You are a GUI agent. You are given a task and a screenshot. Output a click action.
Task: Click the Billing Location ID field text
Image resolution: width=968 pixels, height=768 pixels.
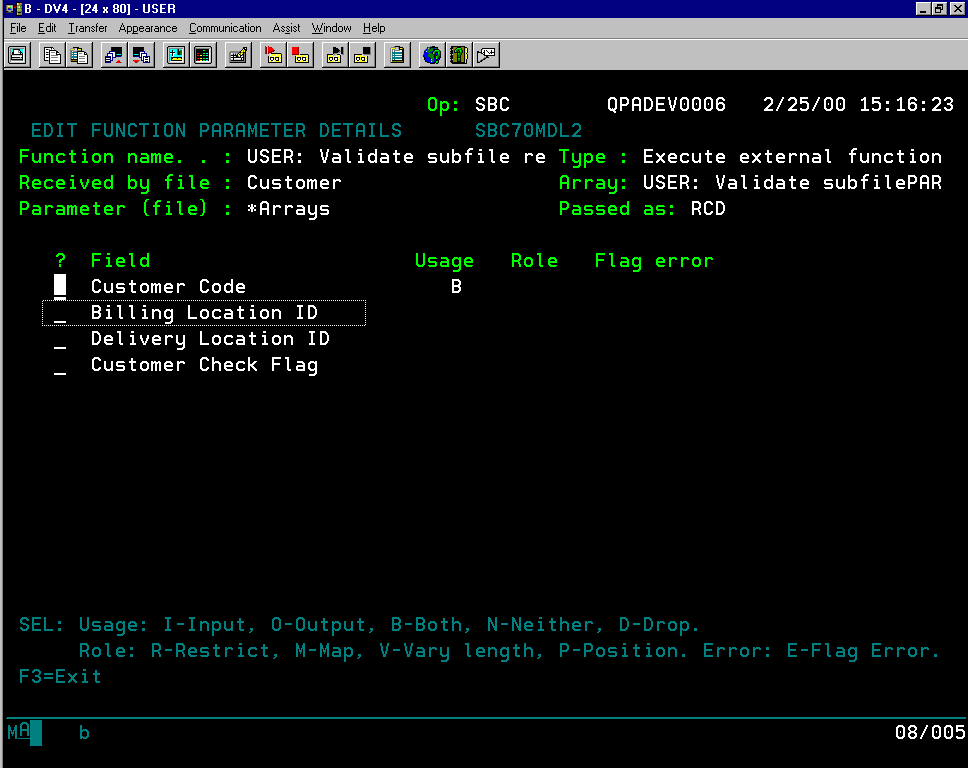pos(204,313)
